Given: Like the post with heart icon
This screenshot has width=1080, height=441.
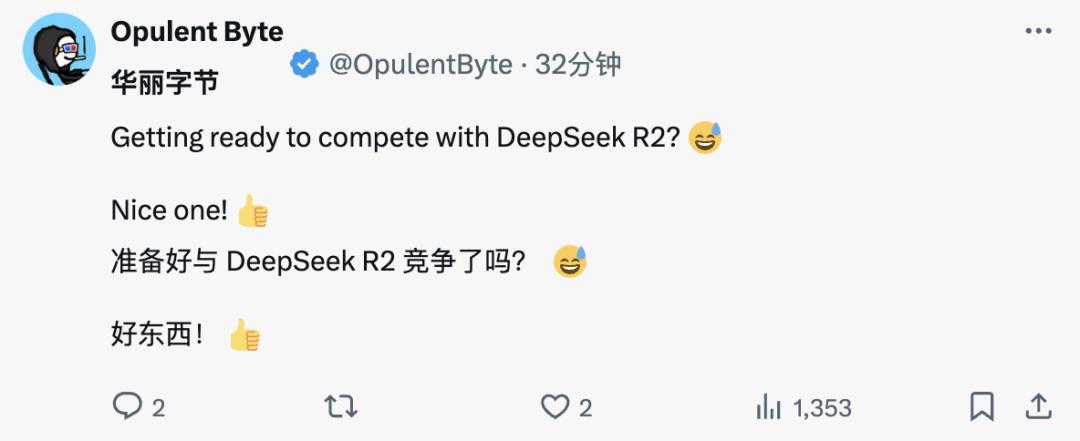Looking at the screenshot, I should 554,406.
